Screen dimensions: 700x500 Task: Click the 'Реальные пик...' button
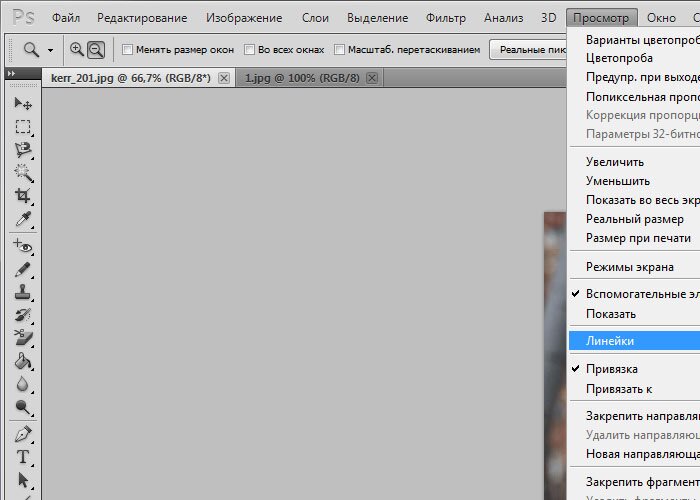529,50
